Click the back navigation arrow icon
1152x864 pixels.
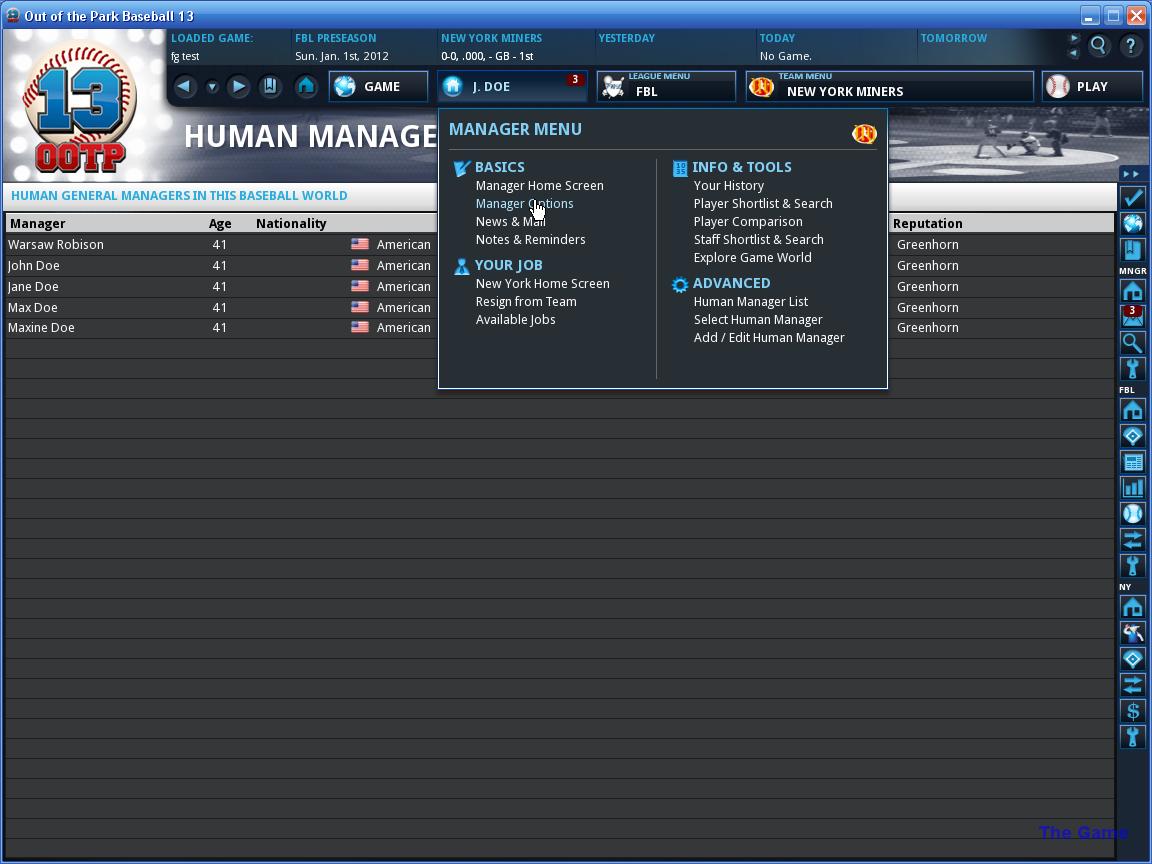(x=184, y=87)
